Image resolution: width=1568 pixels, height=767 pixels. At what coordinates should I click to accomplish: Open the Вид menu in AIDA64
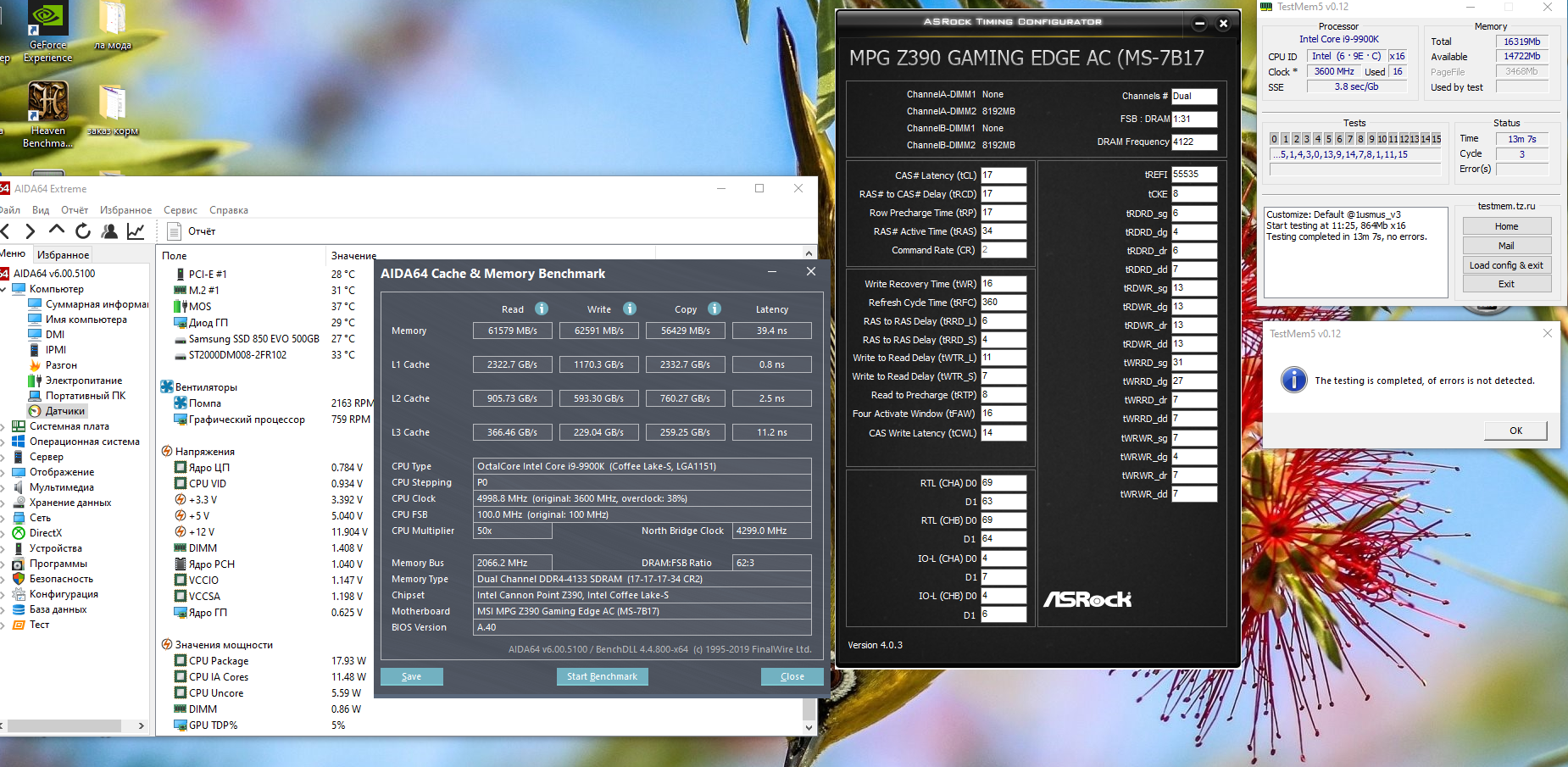click(41, 210)
